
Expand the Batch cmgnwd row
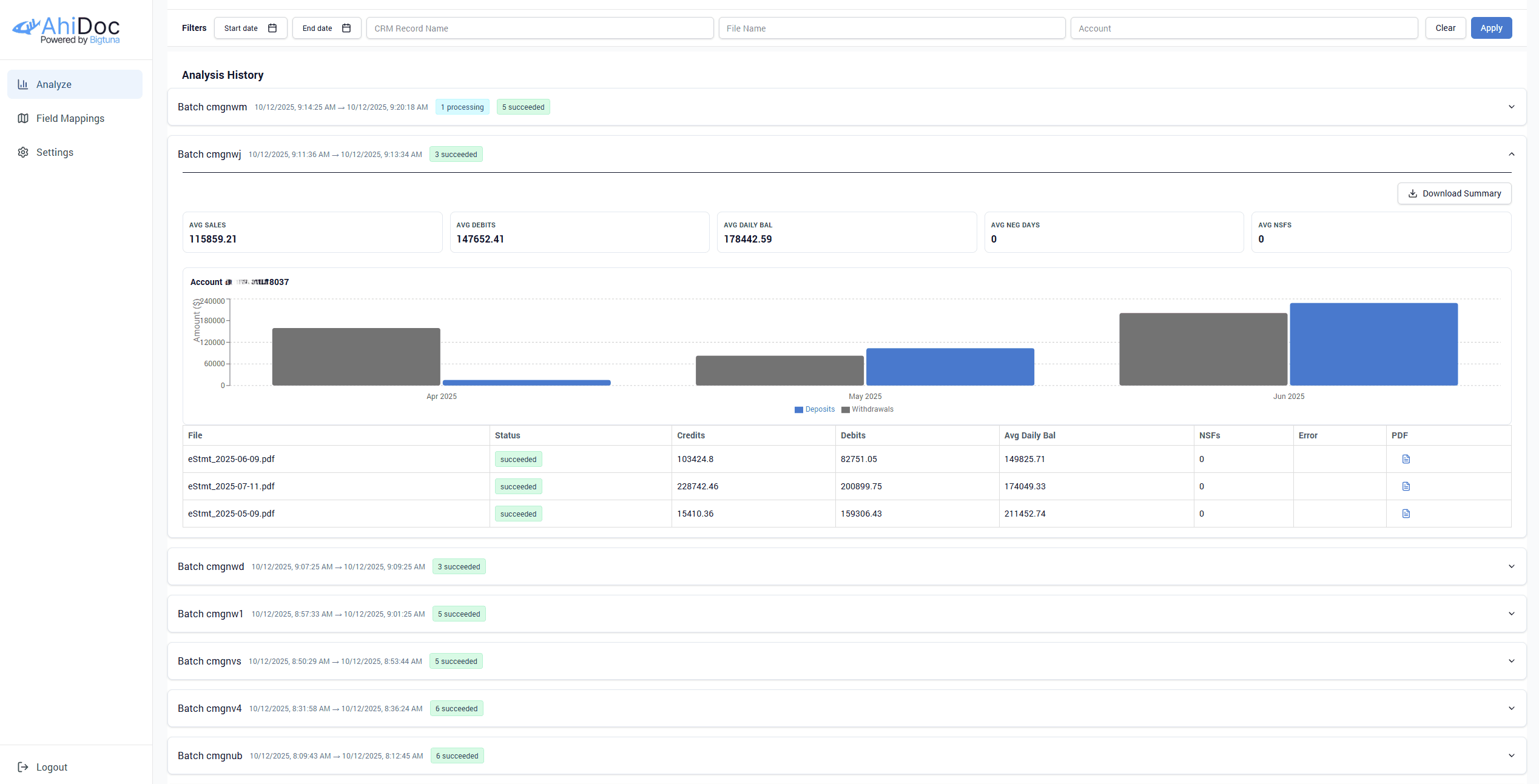click(x=1512, y=566)
